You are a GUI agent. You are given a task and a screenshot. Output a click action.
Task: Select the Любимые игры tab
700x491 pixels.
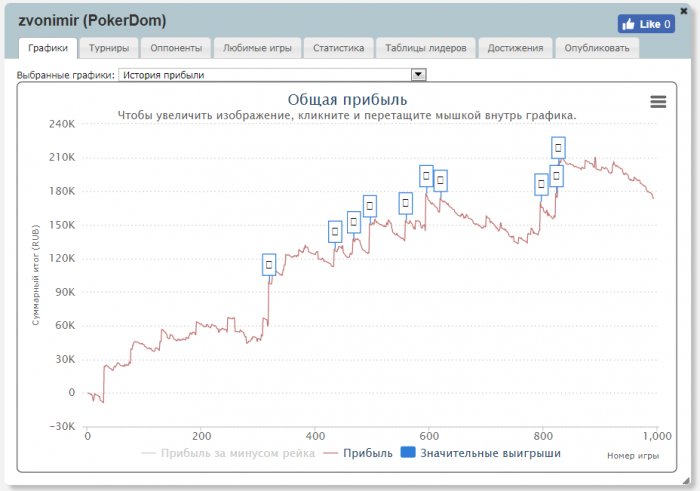(257, 48)
